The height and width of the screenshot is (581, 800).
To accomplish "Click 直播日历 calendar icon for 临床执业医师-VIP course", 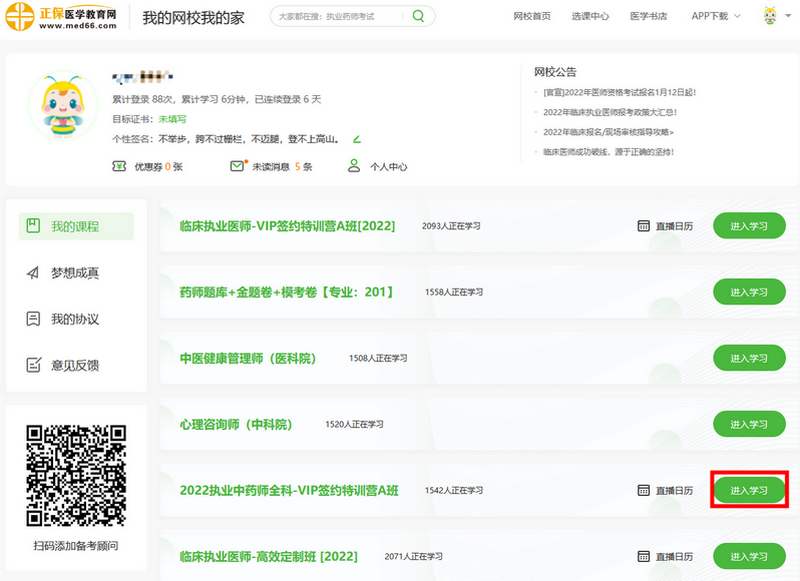I will pyautogui.click(x=644, y=226).
